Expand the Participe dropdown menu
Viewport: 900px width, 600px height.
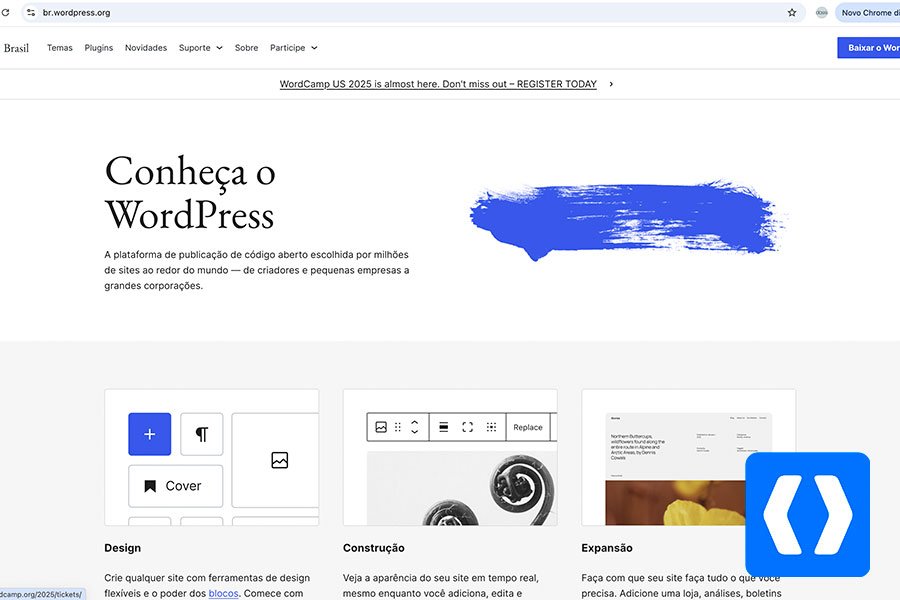293,48
